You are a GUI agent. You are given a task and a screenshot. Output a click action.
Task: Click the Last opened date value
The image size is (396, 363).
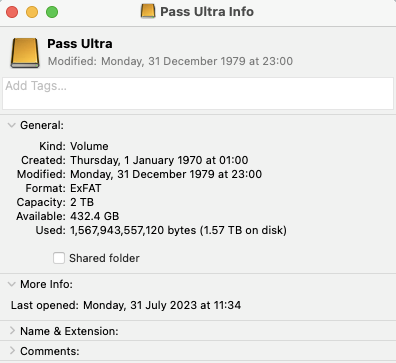point(162,305)
